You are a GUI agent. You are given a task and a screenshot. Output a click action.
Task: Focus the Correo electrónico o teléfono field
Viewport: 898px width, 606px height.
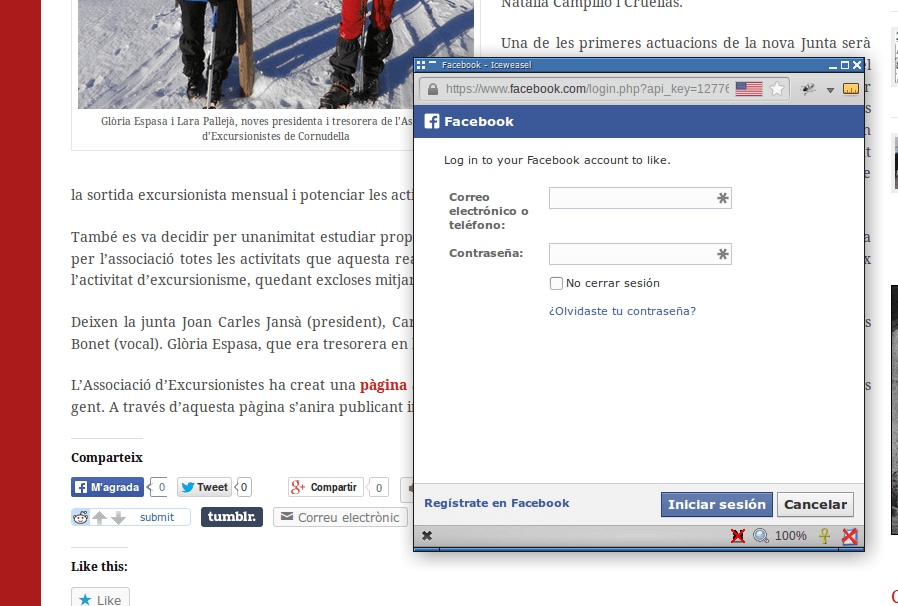pyautogui.click(x=640, y=198)
